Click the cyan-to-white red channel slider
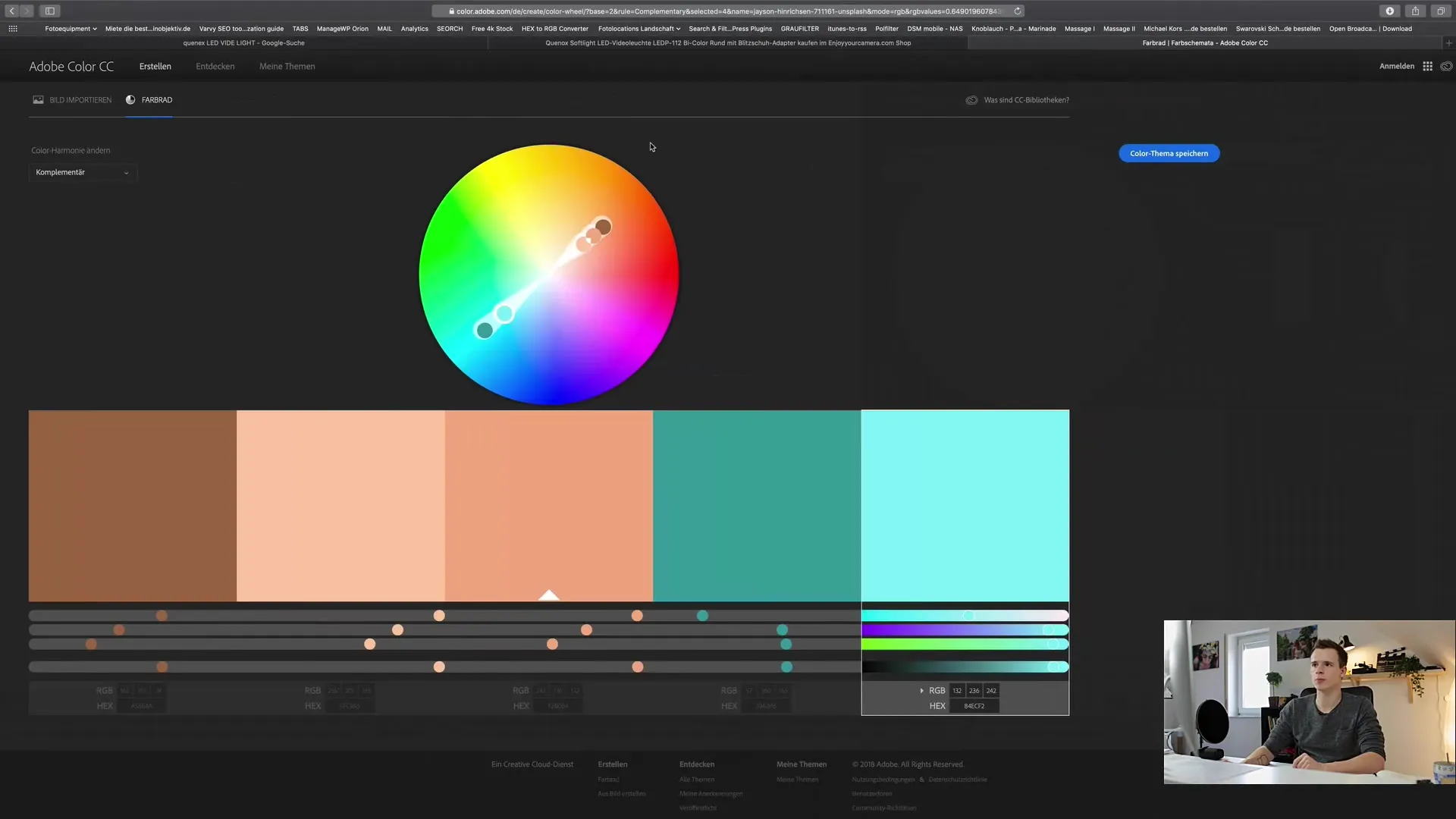The width and height of the screenshot is (1456, 819). click(965, 616)
